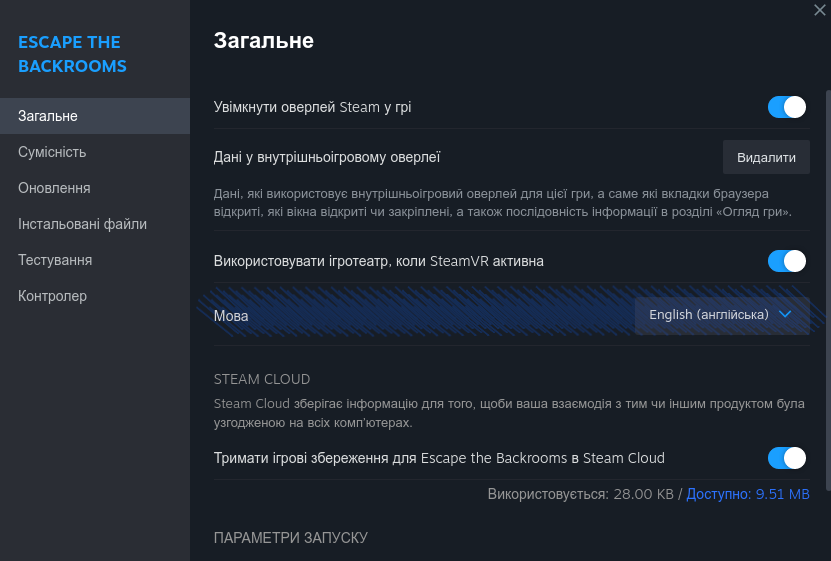
Task: Close the properties window with X
Action: pyautogui.click(x=819, y=10)
